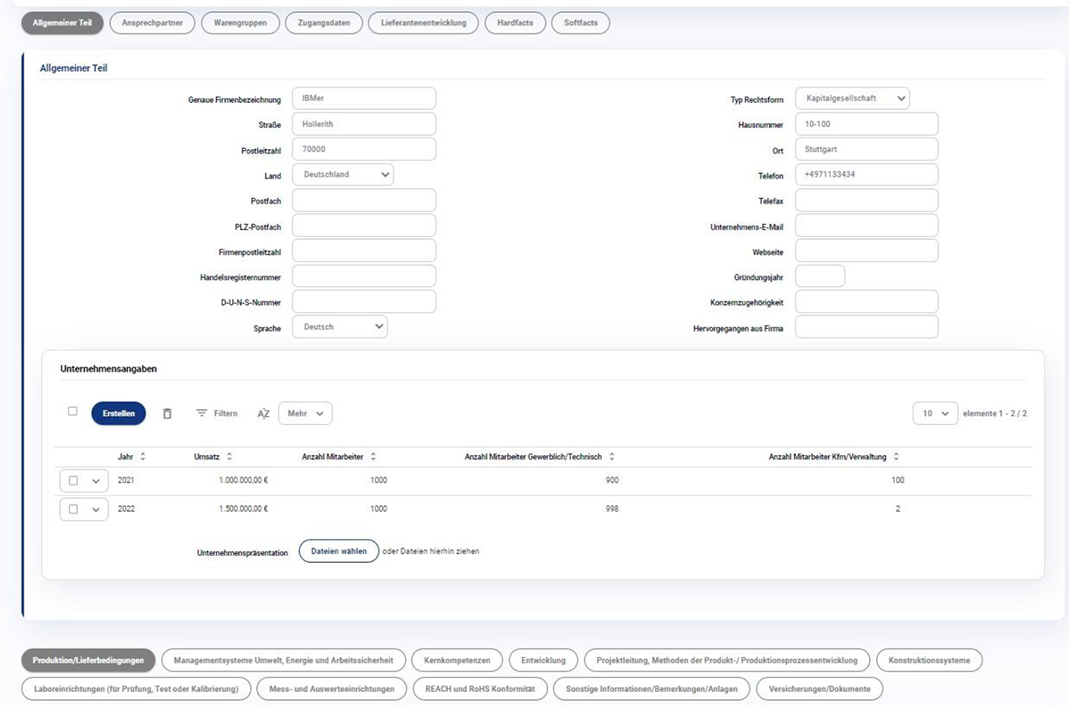Open the Mehr dropdown menu
The height and width of the screenshot is (705, 1069).
pyautogui.click(x=305, y=413)
